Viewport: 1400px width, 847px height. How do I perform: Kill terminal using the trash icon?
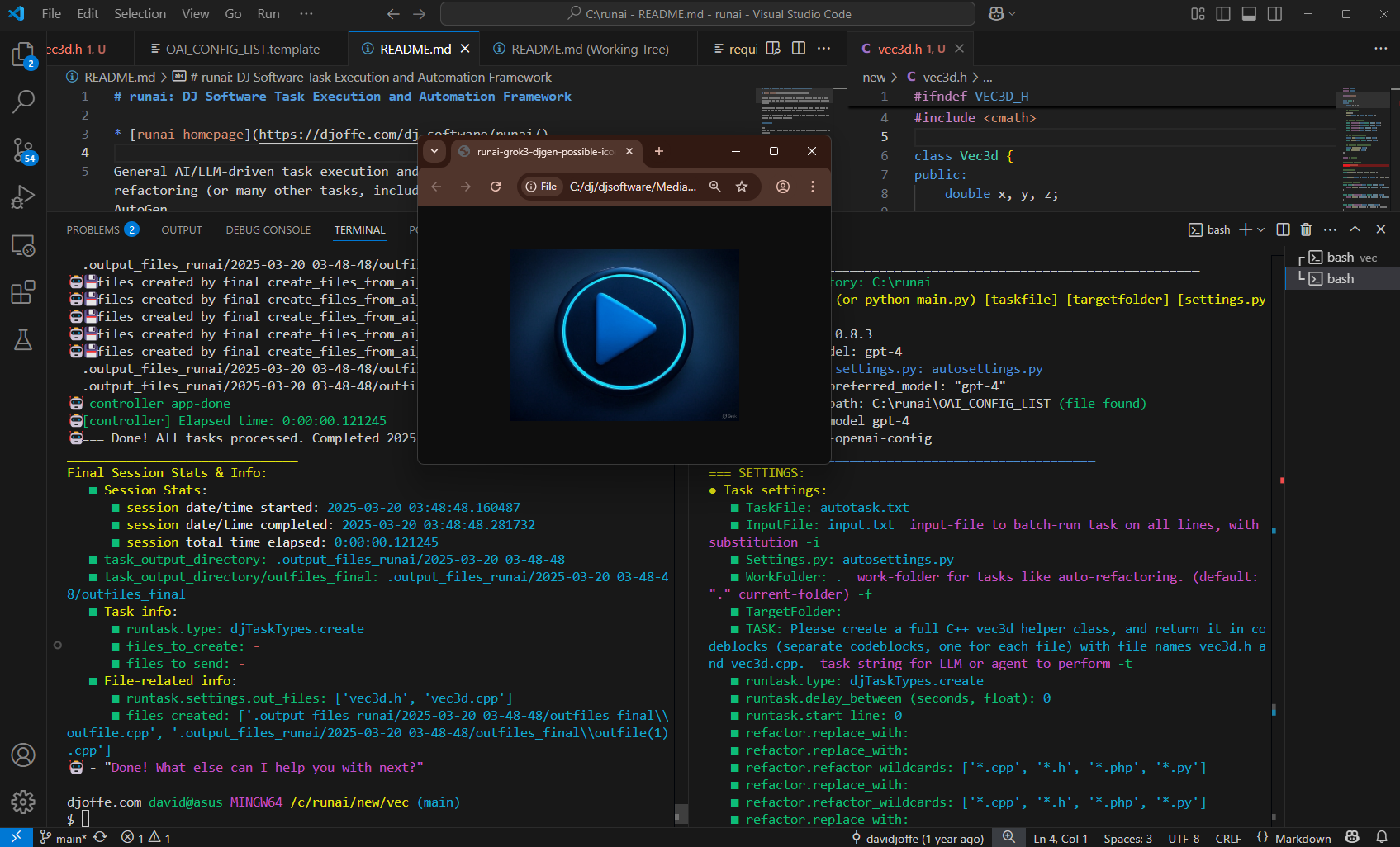(x=1306, y=229)
